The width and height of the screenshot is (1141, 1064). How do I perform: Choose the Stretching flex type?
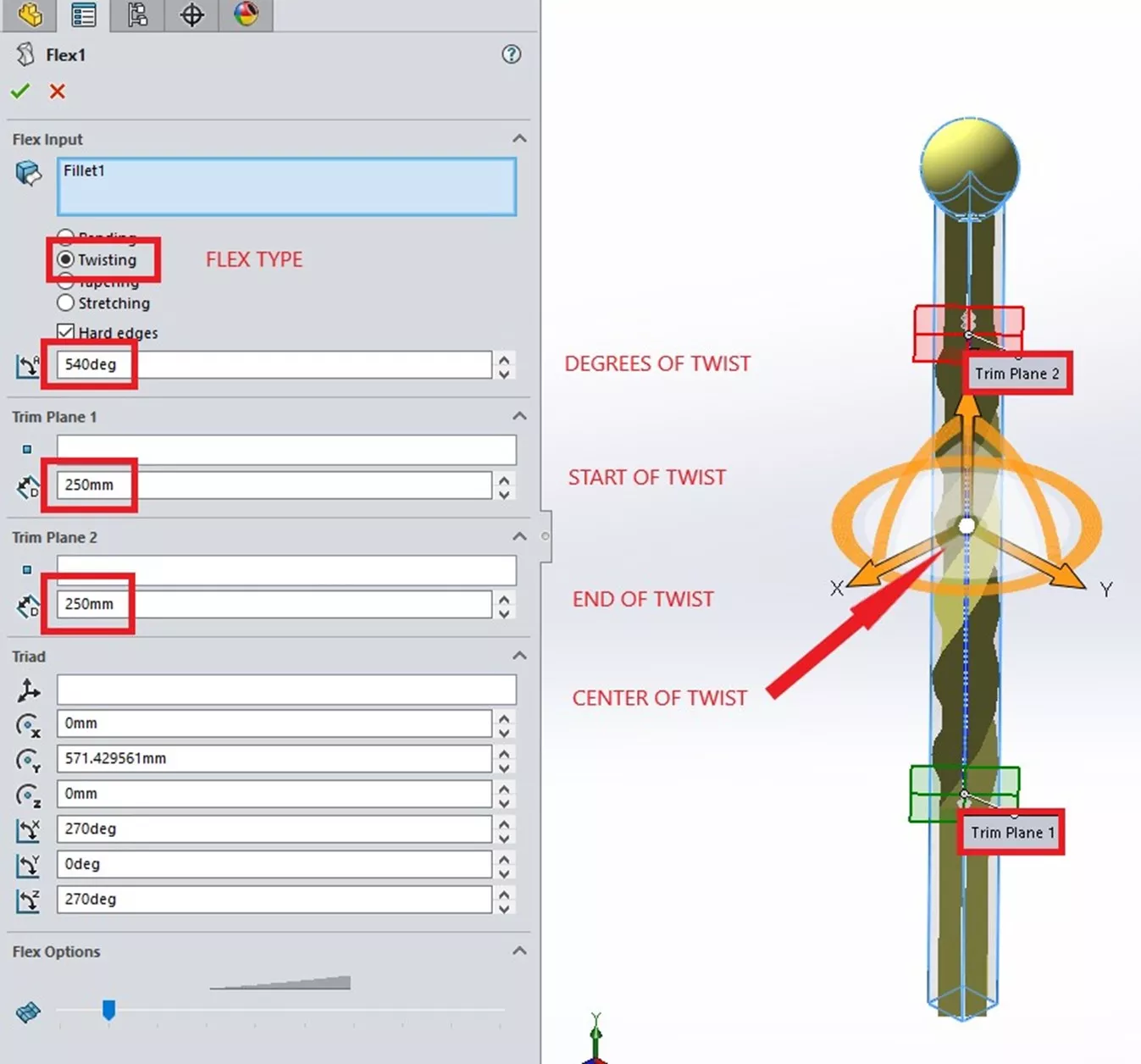(x=66, y=302)
